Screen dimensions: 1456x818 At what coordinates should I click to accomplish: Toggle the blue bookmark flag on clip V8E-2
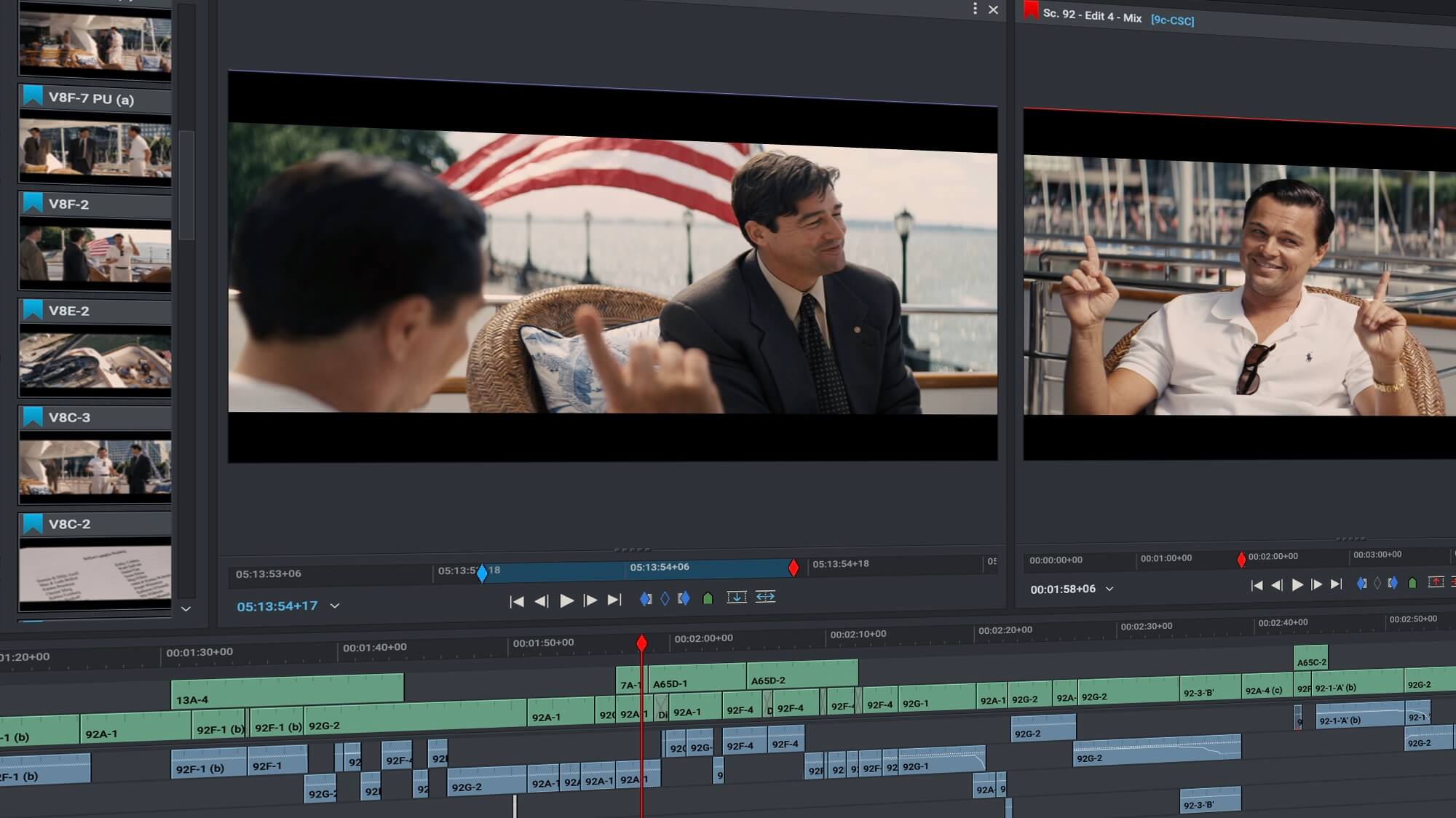pyautogui.click(x=32, y=311)
